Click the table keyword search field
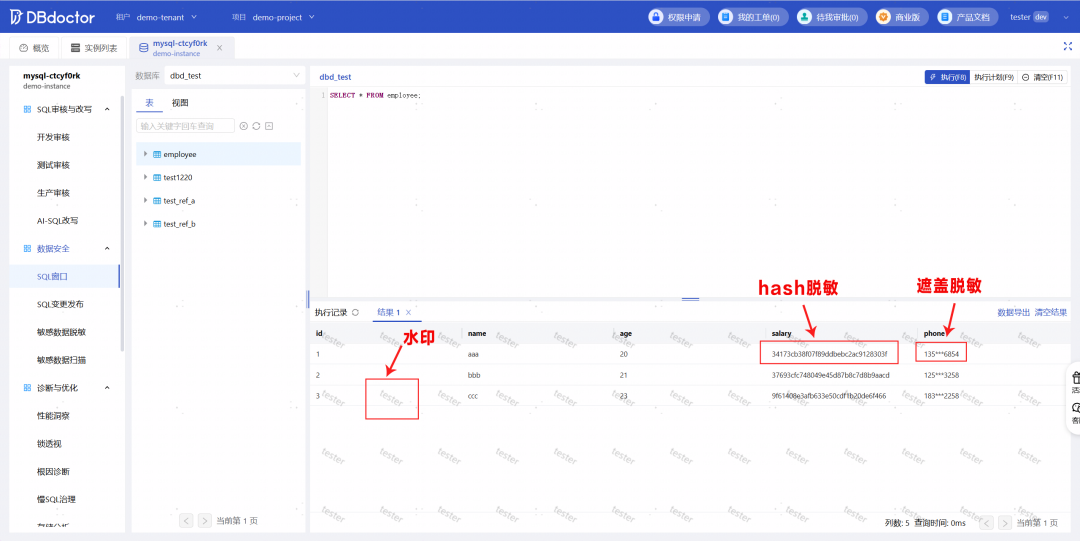The width and height of the screenshot is (1080, 541). point(185,126)
